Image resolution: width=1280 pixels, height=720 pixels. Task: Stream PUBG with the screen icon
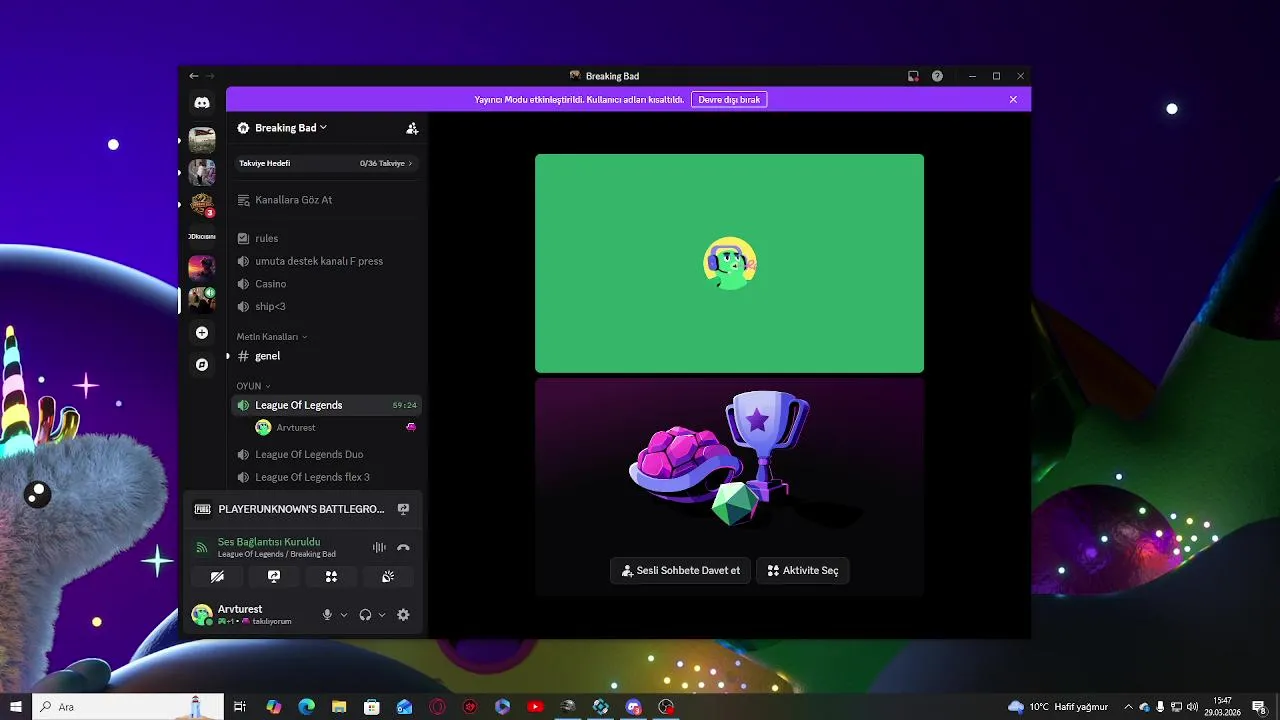coord(403,509)
